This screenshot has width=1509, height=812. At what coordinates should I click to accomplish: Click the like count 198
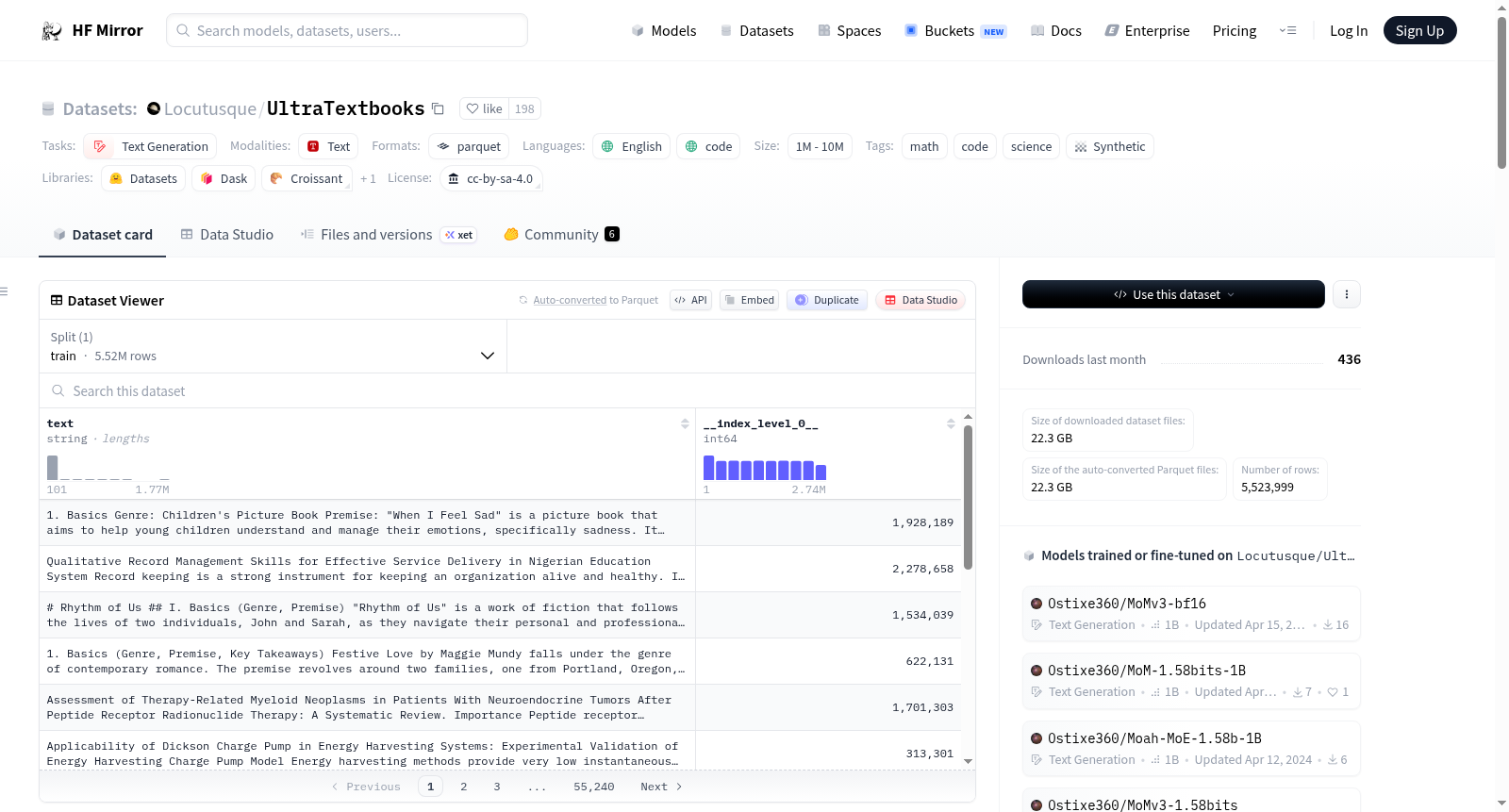coord(524,108)
